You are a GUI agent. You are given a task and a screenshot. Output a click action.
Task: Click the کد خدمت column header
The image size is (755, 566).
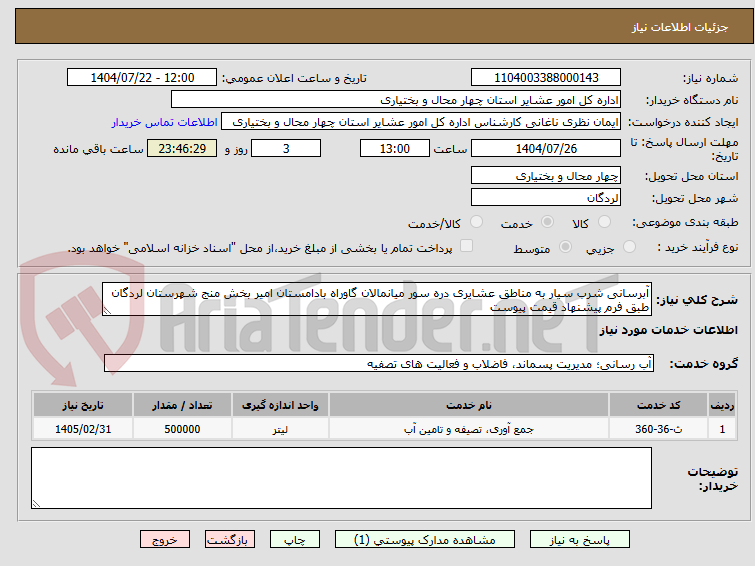coord(658,405)
